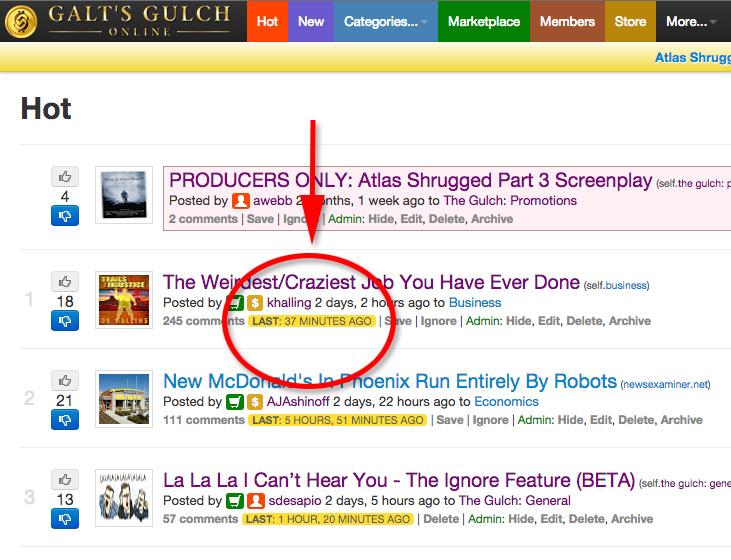Admin Delete The Weirdest/Craziest Job post
This screenshot has height=560, width=731.
585,321
